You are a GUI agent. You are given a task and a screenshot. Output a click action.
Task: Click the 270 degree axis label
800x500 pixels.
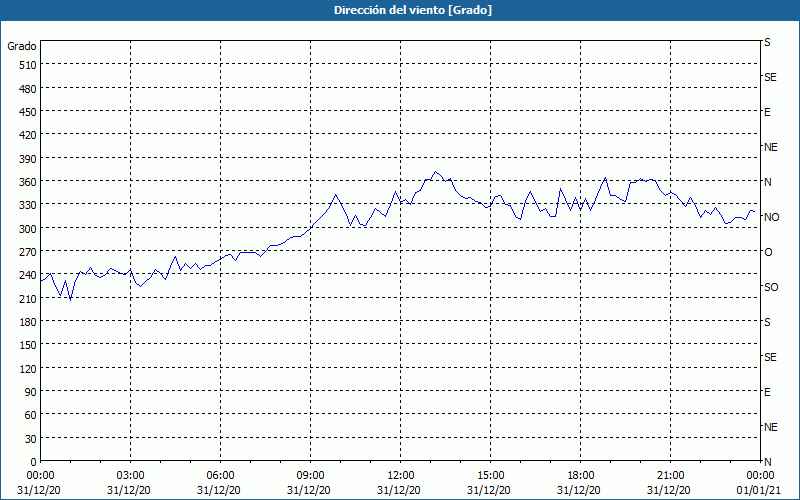pos(29,252)
